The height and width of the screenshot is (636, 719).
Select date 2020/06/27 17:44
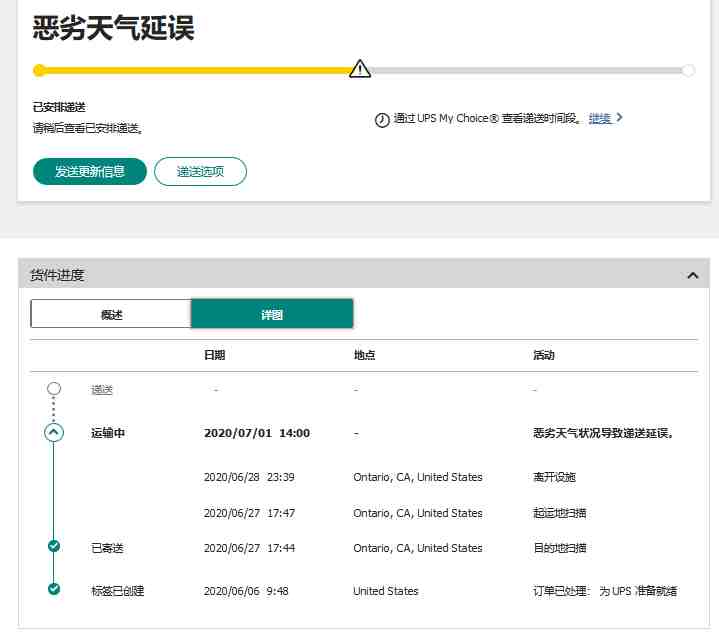tap(249, 548)
